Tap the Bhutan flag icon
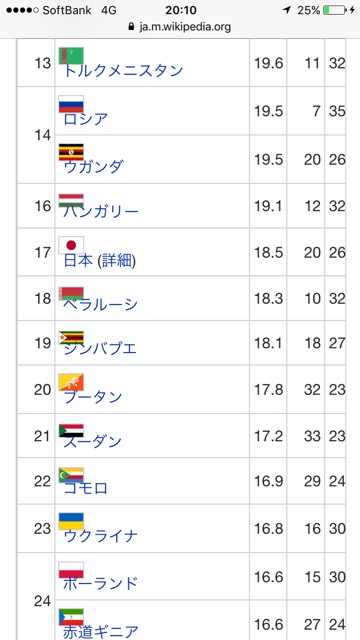 [x=71, y=382]
